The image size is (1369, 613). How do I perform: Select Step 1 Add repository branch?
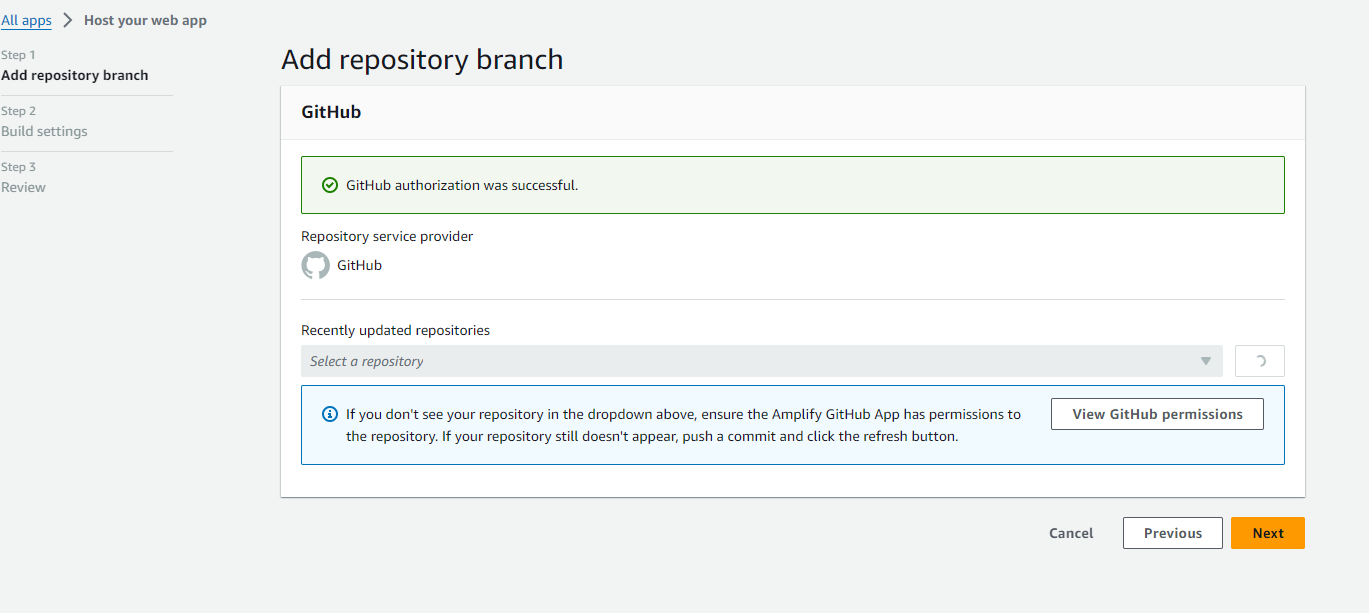click(75, 75)
